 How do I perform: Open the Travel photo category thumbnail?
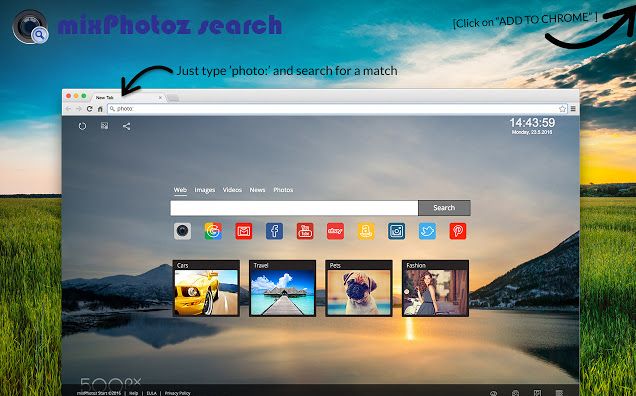click(x=282, y=288)
